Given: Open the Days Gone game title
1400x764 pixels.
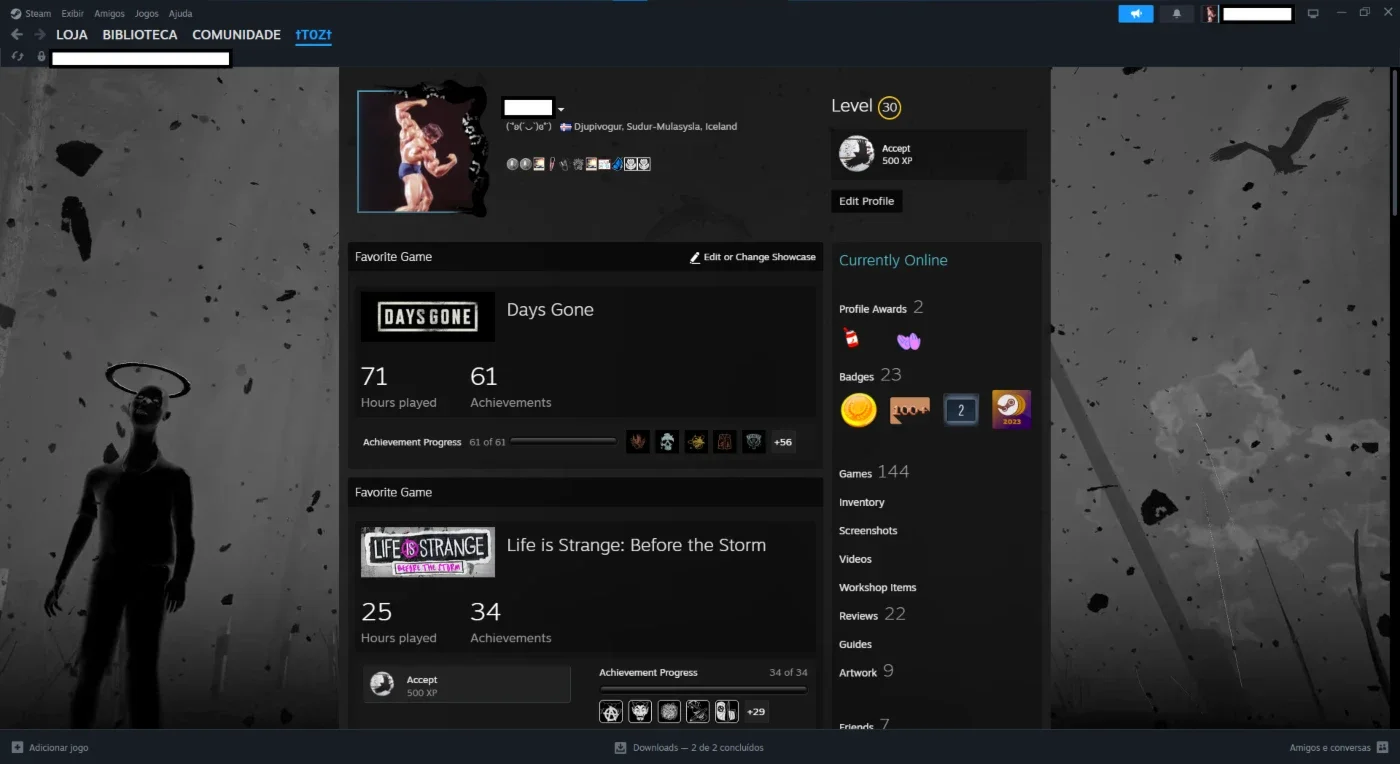Looking at the screenshot, I should point(550,310).
